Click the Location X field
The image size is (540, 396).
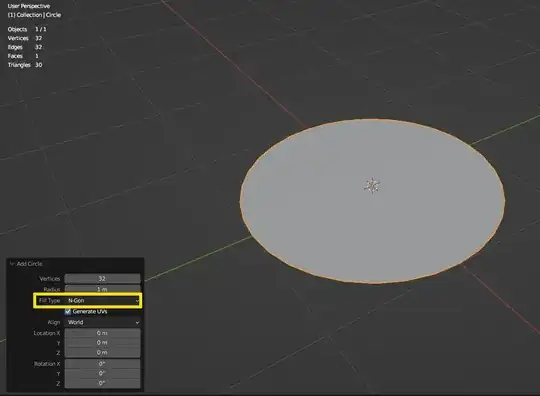102,333
